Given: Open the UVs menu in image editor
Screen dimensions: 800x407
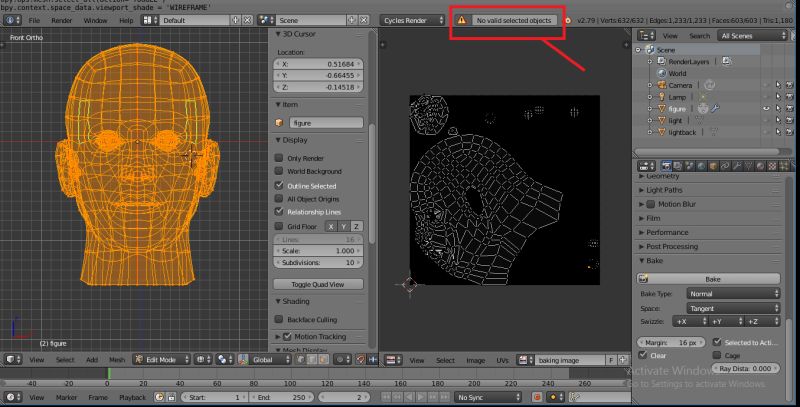Looking at the screenshot, I should point(502,360).
